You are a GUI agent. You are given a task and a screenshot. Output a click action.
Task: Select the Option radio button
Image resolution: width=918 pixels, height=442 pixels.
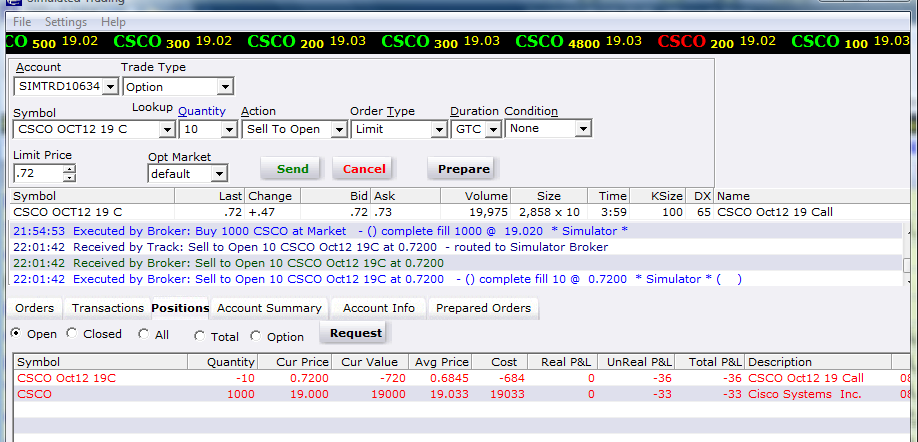[255, 336]
